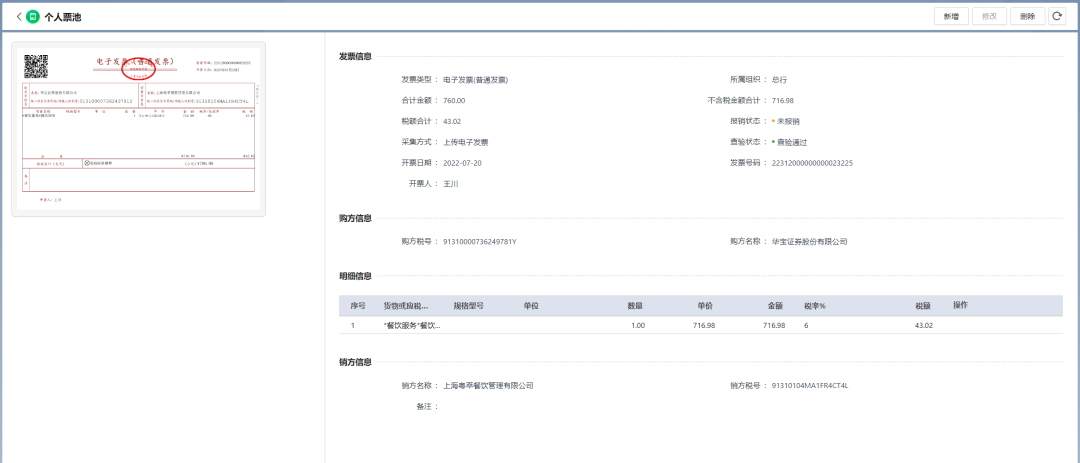Image resolution: width=1080 pixels, height=463 pixels.
Task: Click the 销方信息 section header
Action: coord(355,362)
